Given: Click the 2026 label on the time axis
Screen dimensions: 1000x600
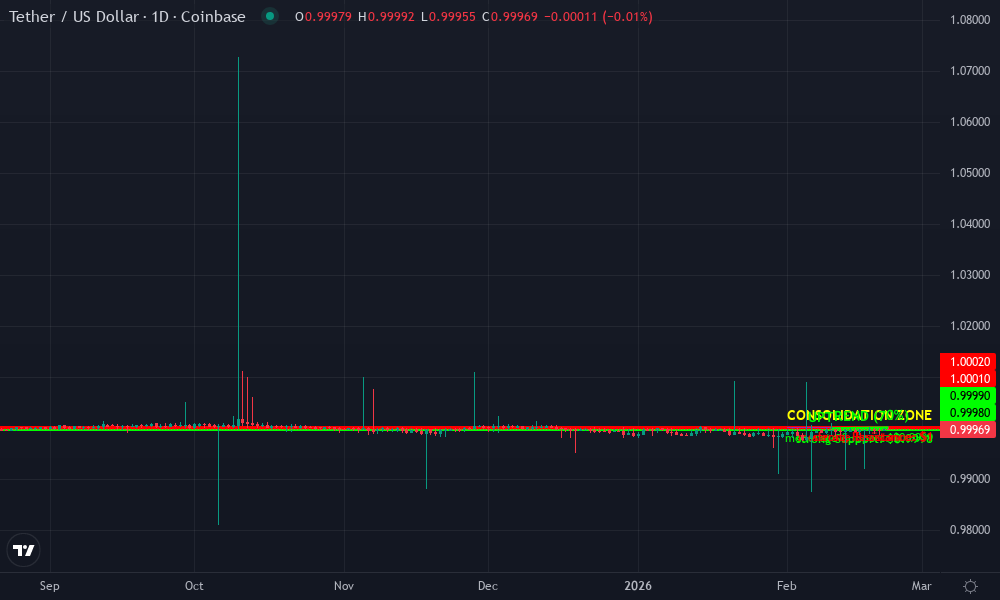Looking at the screenshot, I should coord(638,585).
